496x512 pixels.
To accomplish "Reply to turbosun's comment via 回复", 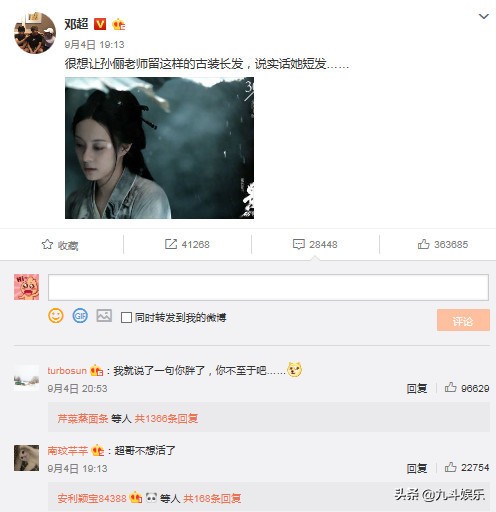I will (x=417, y=388).
